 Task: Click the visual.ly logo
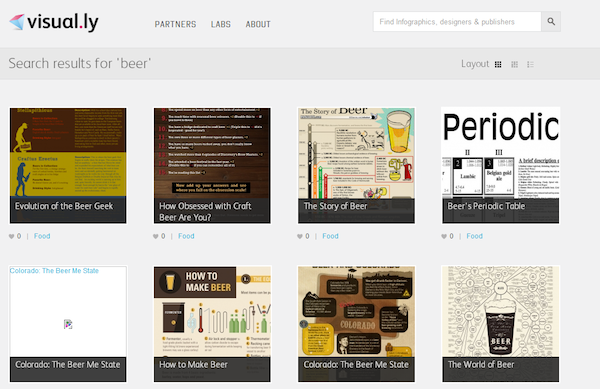tap(54, 22)
